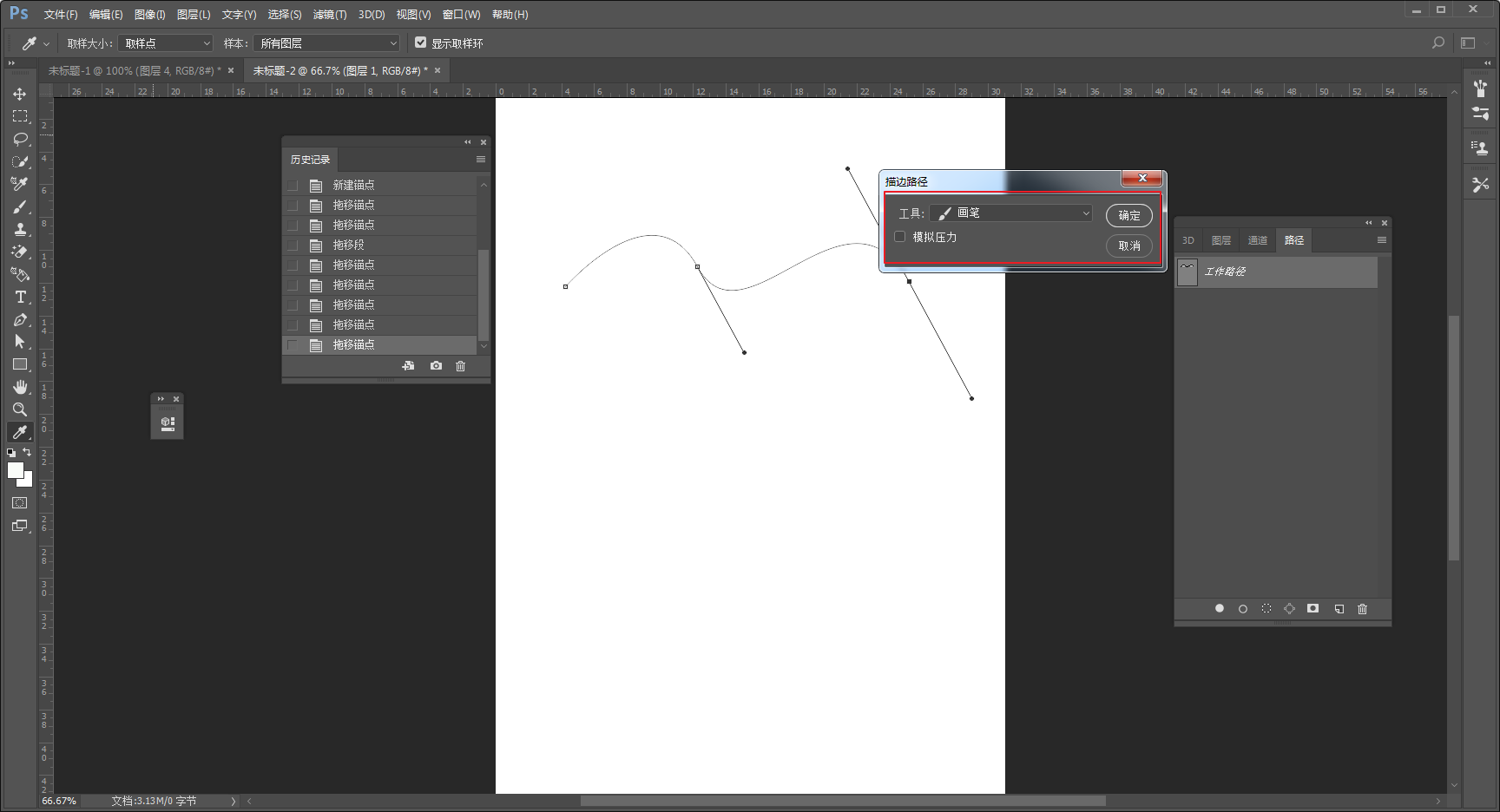Collapse the 路径 panel with double arrows
Screen dimensions: 1500x812
click(x=1369, y=223)
